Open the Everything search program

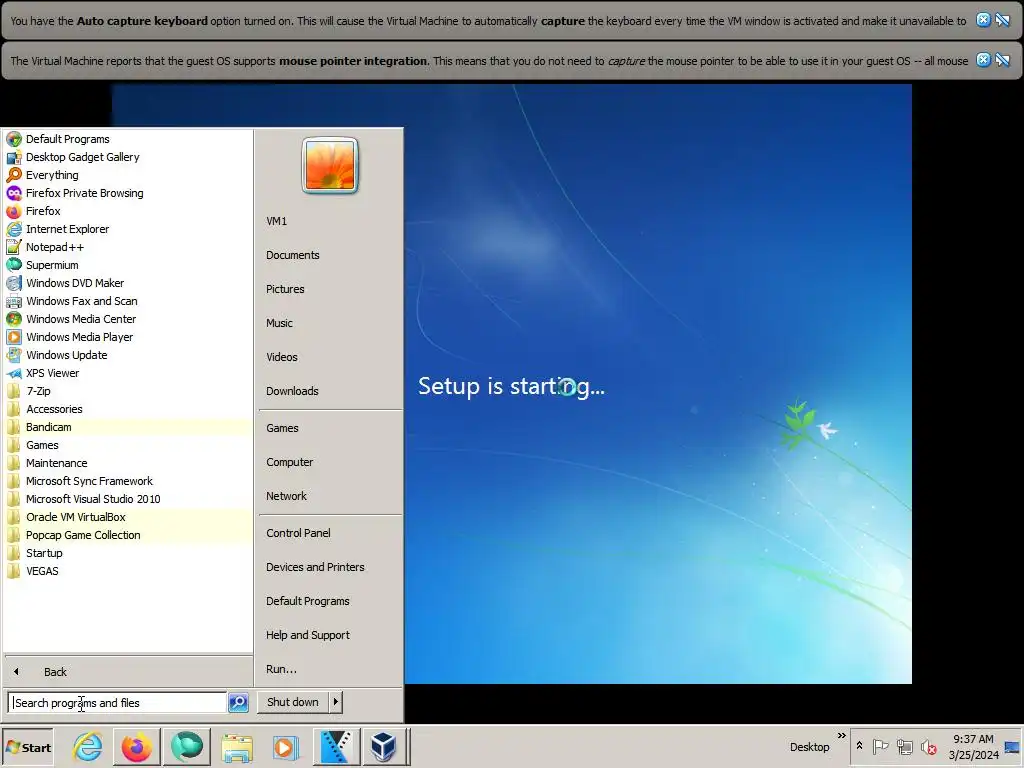[x=127, y=175]
